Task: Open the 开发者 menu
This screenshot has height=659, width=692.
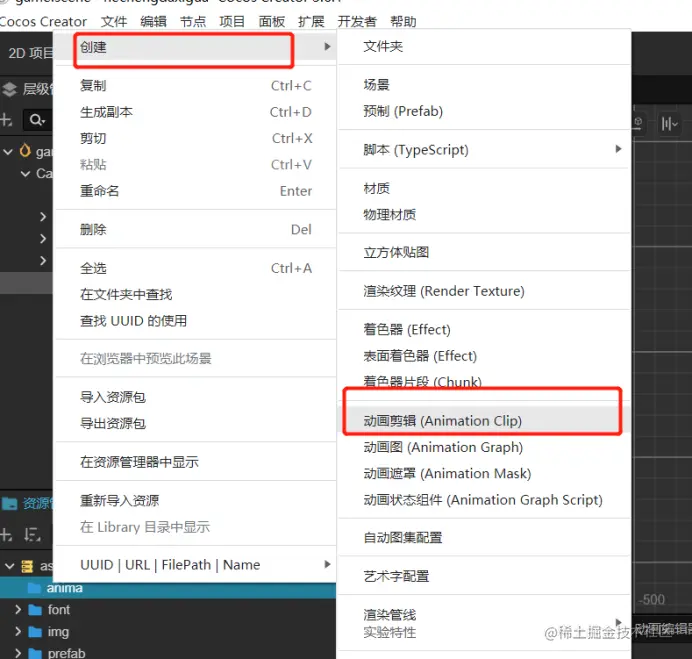Action: pyautogui.click(x=357, y=21)
